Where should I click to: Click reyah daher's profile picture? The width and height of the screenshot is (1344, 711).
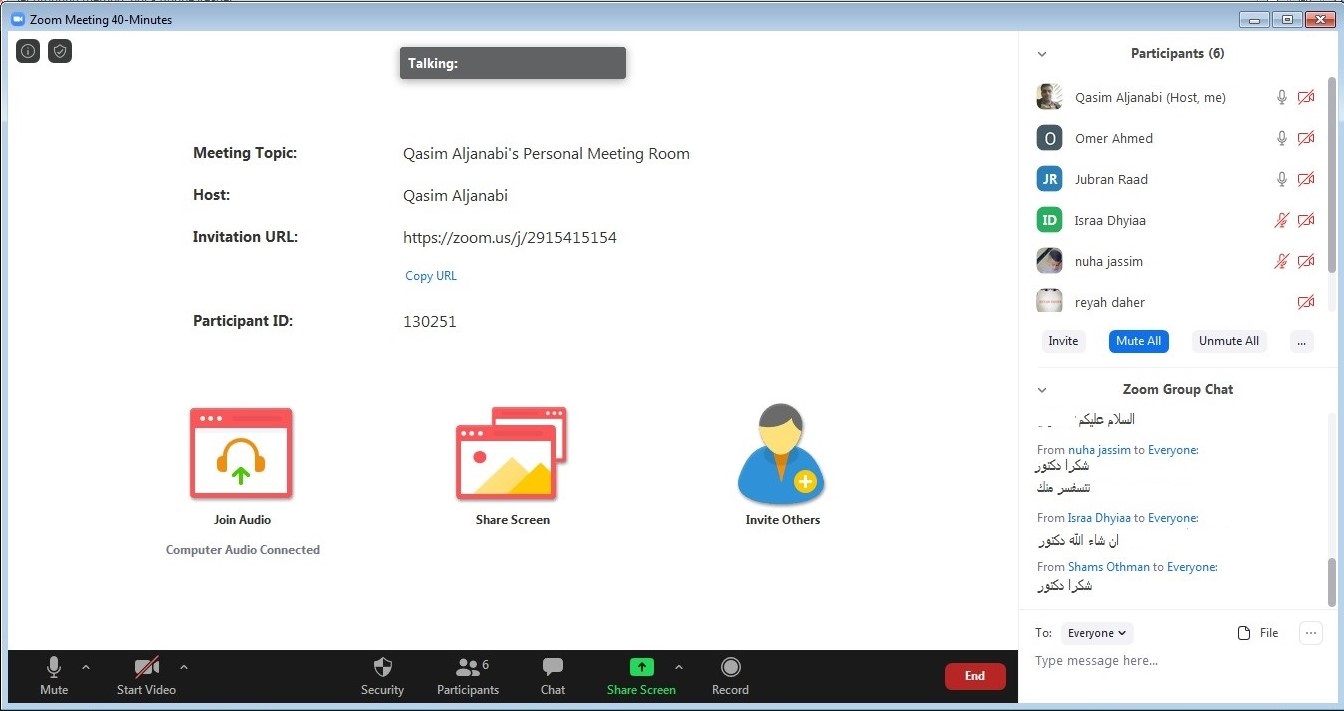click(1049, 302)
